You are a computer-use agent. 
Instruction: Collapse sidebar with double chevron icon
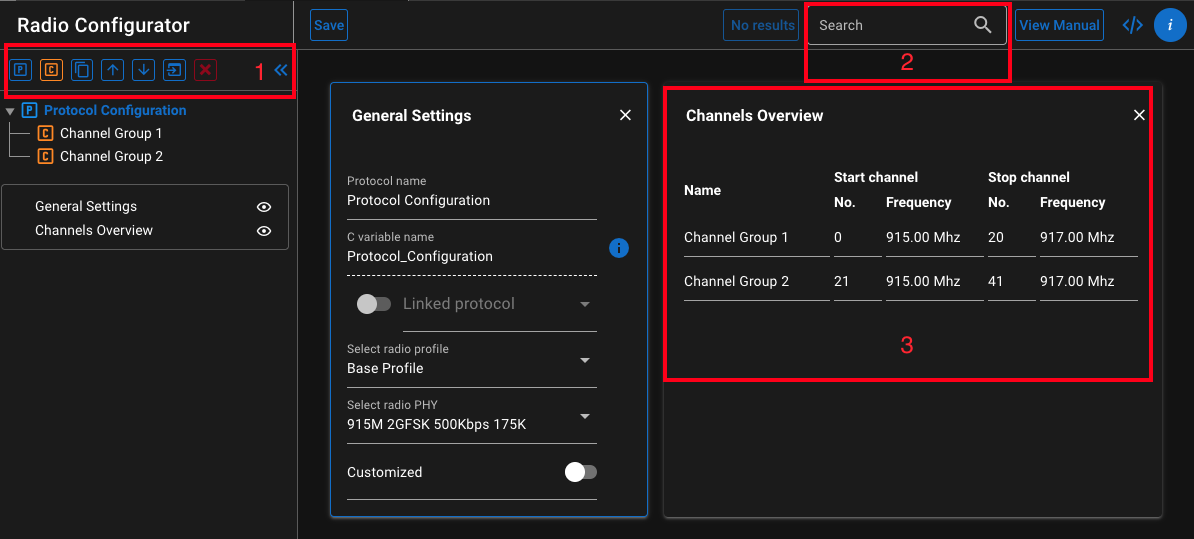coord(281,70)
